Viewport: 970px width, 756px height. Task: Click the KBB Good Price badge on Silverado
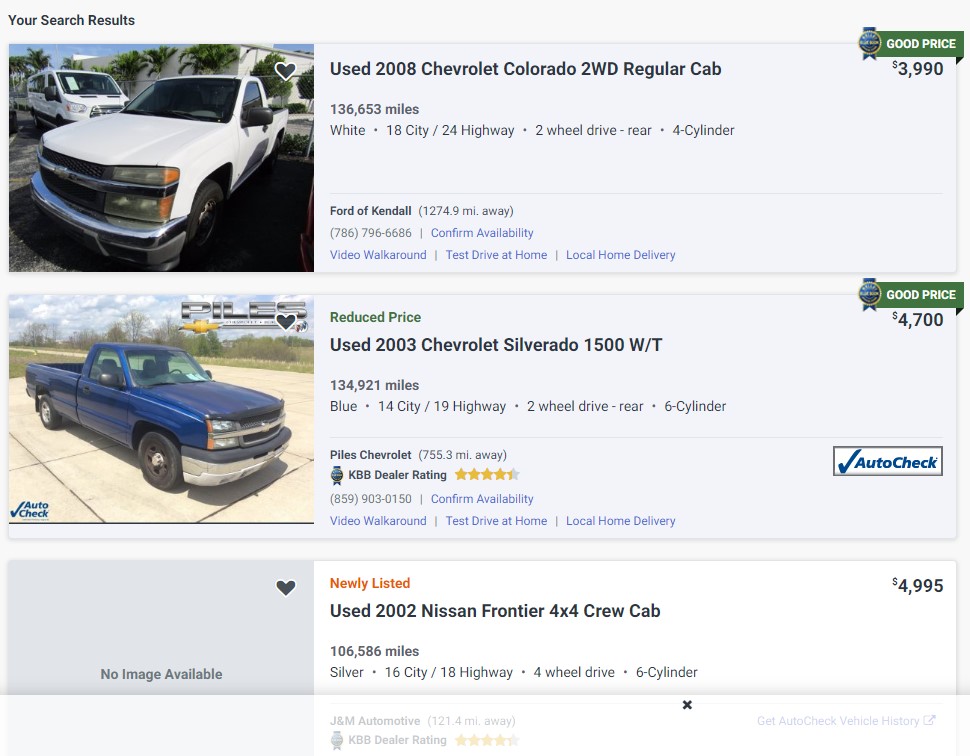pos(910,294)
